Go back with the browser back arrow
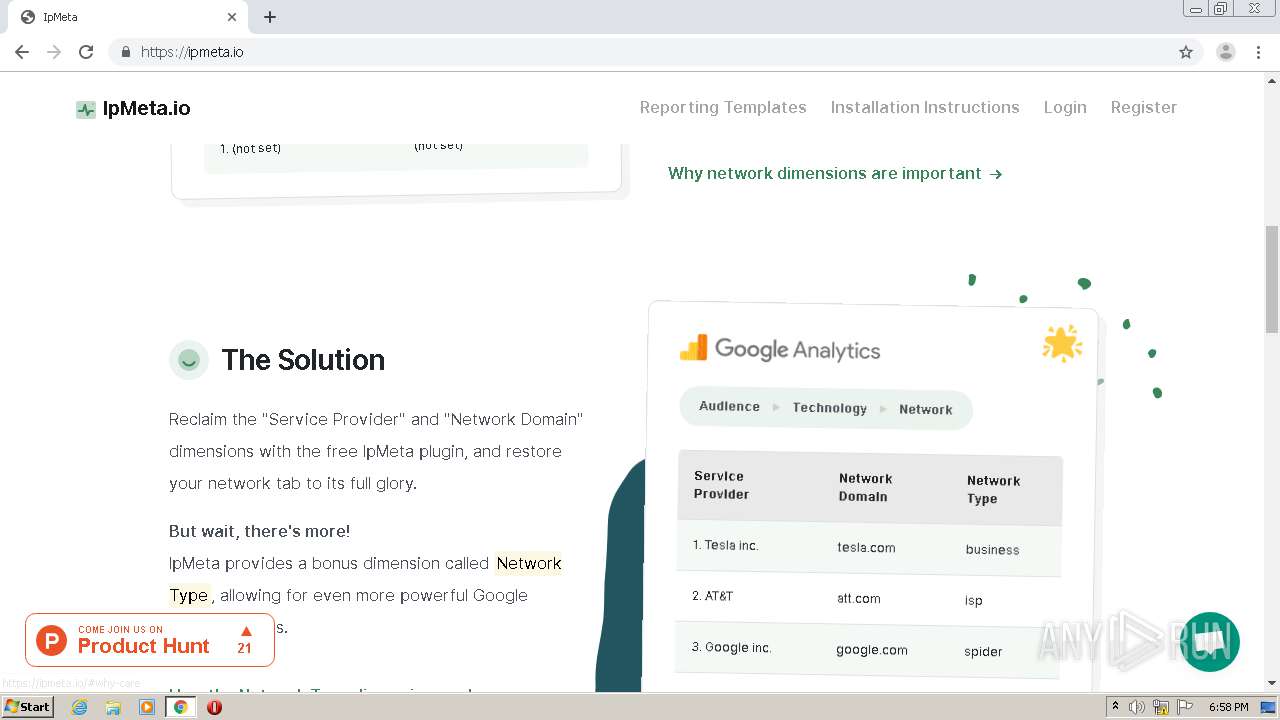This screenshot has height=720, width=1280. pos(22,52)
